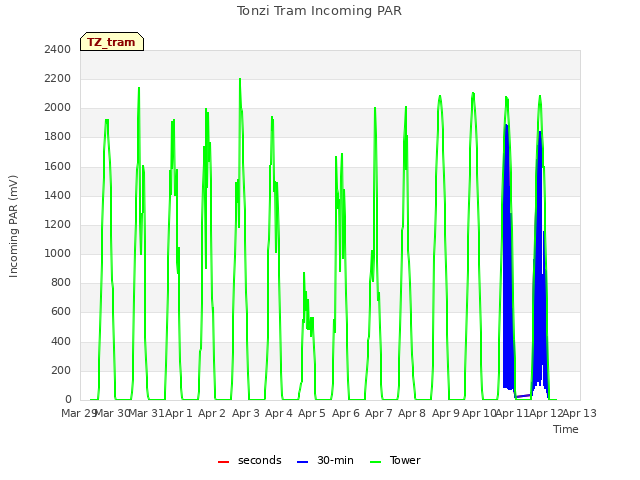Click the 'Apr 7' date tick label
The width and height of the screenshot is (640, 480).
[x=379, y=413]
